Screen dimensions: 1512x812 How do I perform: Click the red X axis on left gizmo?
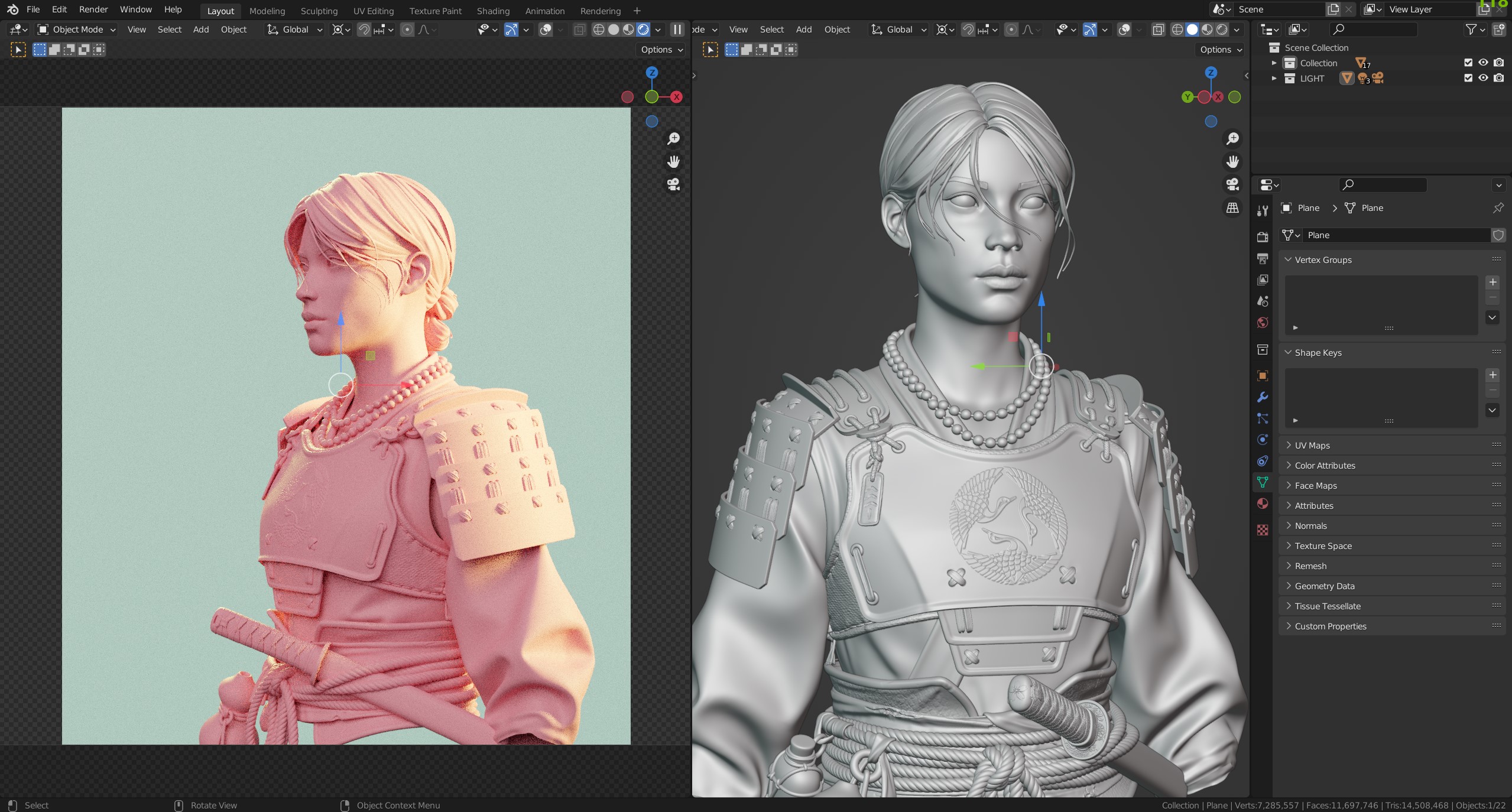pyautogui.click(x=676, y=97)
